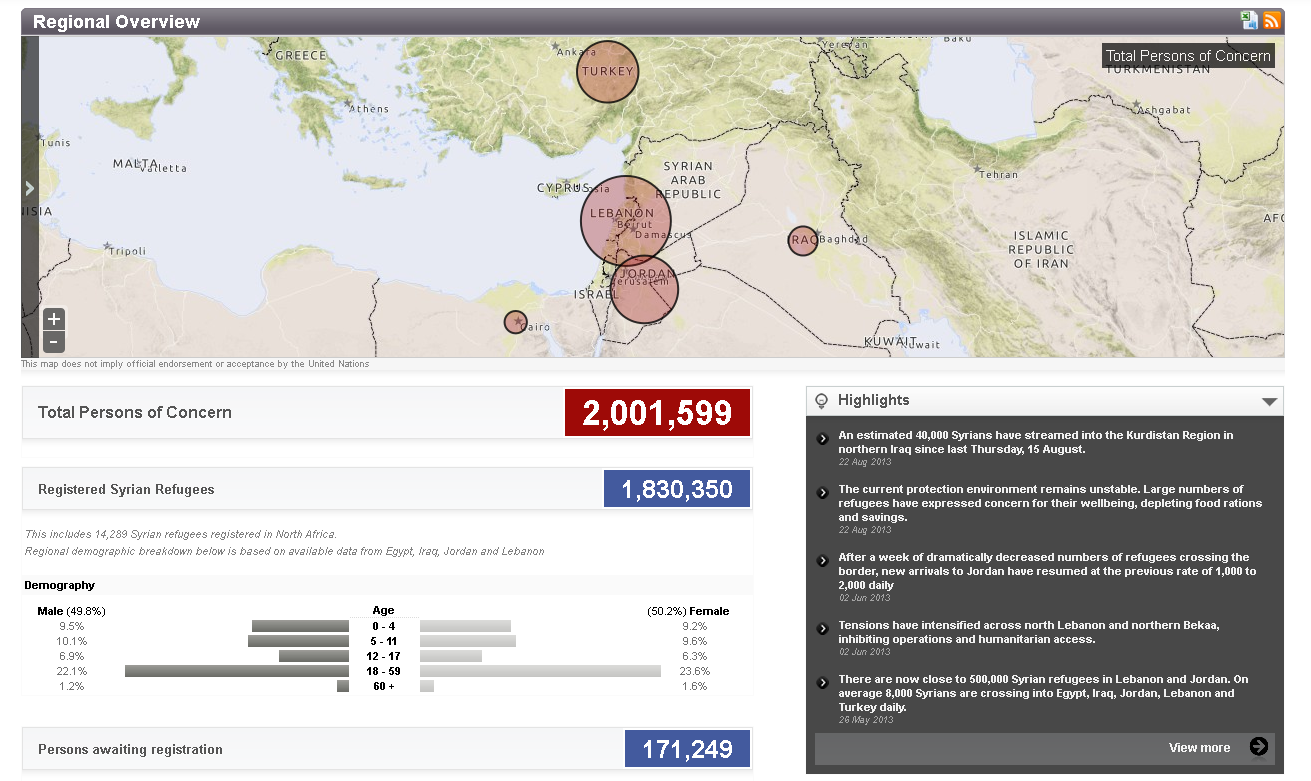Click the Jordan refugee circle

point(644,290)
